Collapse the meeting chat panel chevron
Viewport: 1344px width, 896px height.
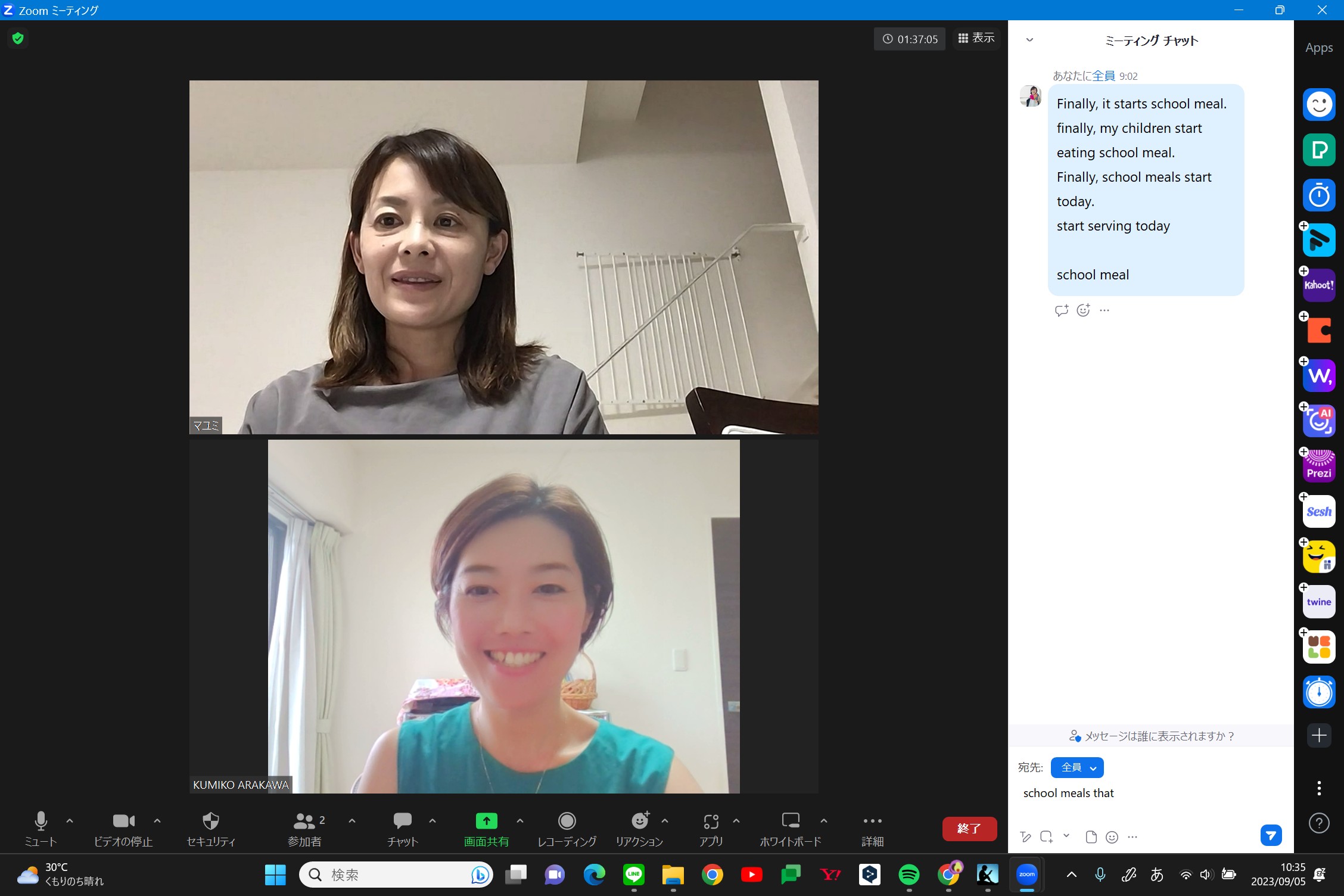(x=1029, y=40)
